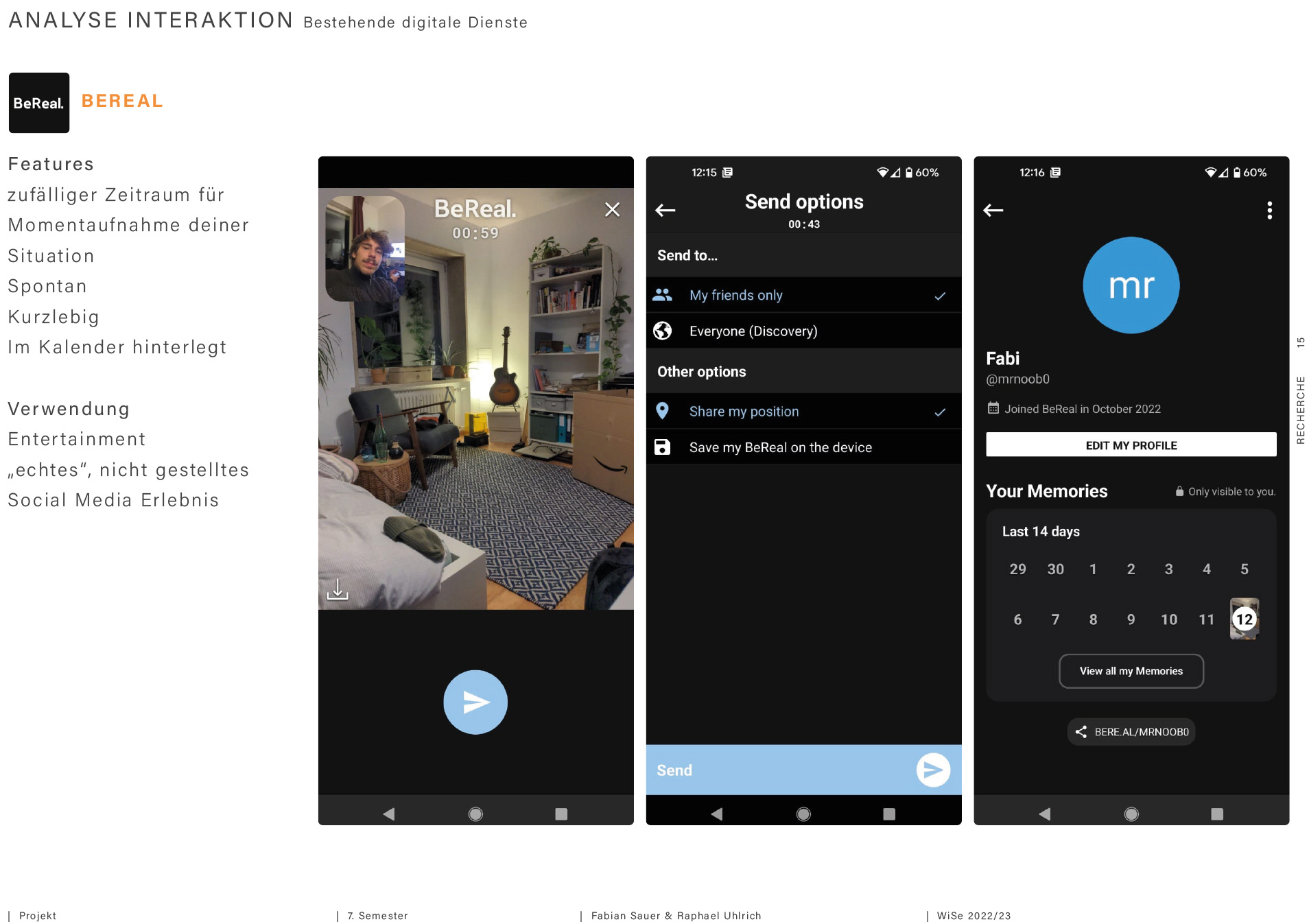Select day 10 in memories calendar
1309x924 pixels.
tap(1169, 619)
